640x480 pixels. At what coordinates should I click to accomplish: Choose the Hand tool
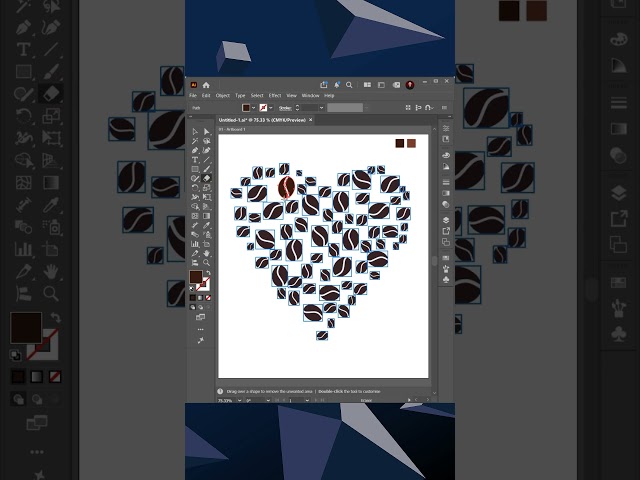pos(207,253)
